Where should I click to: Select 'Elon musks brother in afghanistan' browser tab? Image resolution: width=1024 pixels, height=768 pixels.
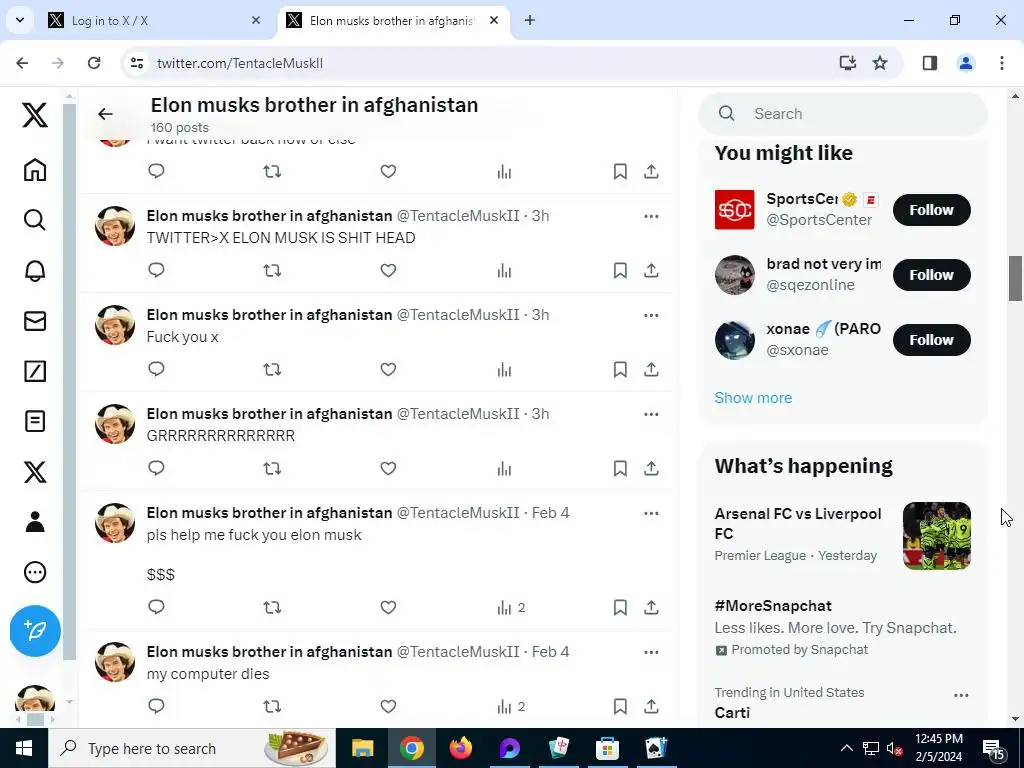392,21
